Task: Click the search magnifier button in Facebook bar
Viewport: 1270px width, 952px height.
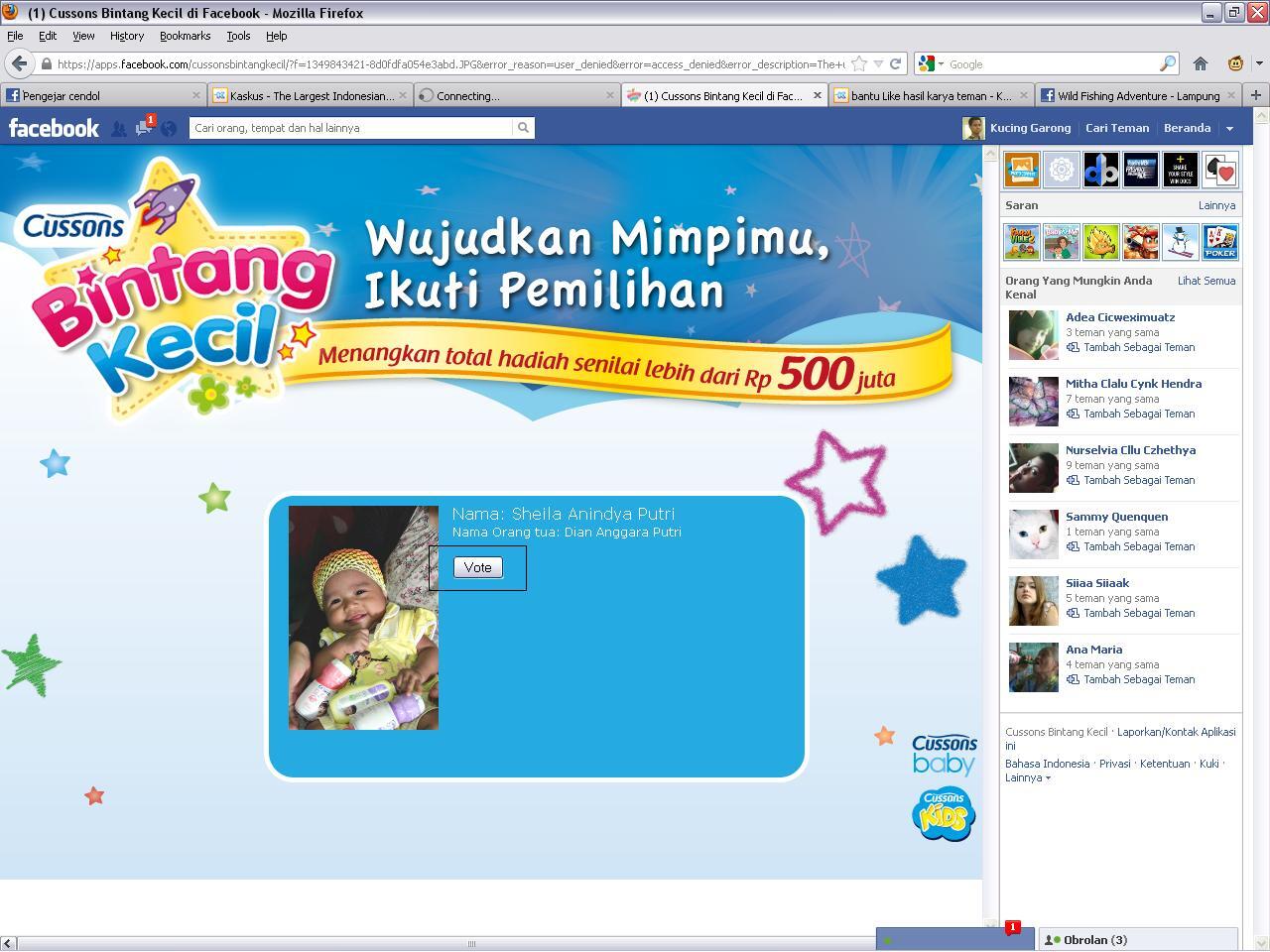Action: [x=523, y=128]
